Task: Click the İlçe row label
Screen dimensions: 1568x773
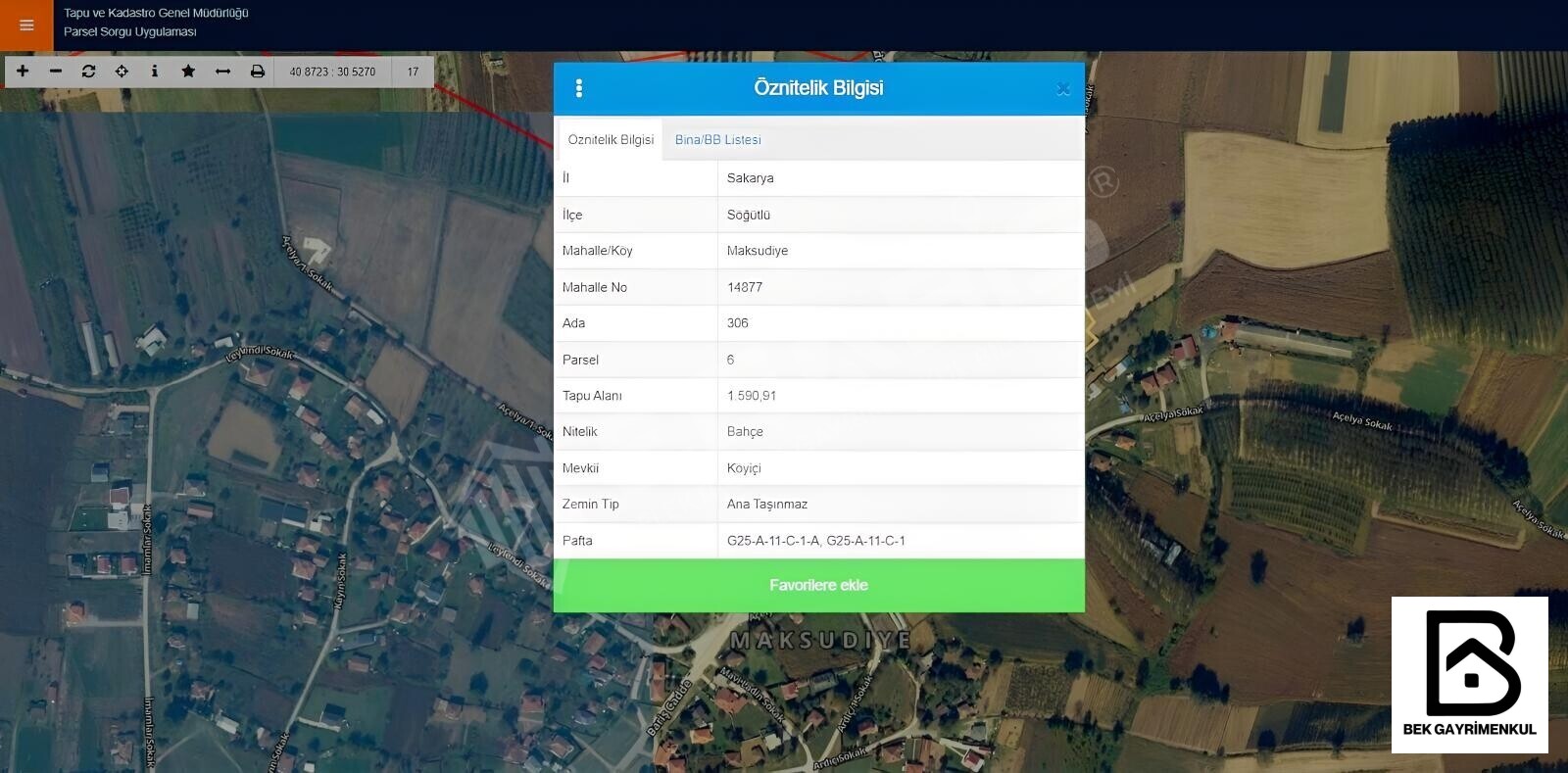Action: tap(572, 215)
